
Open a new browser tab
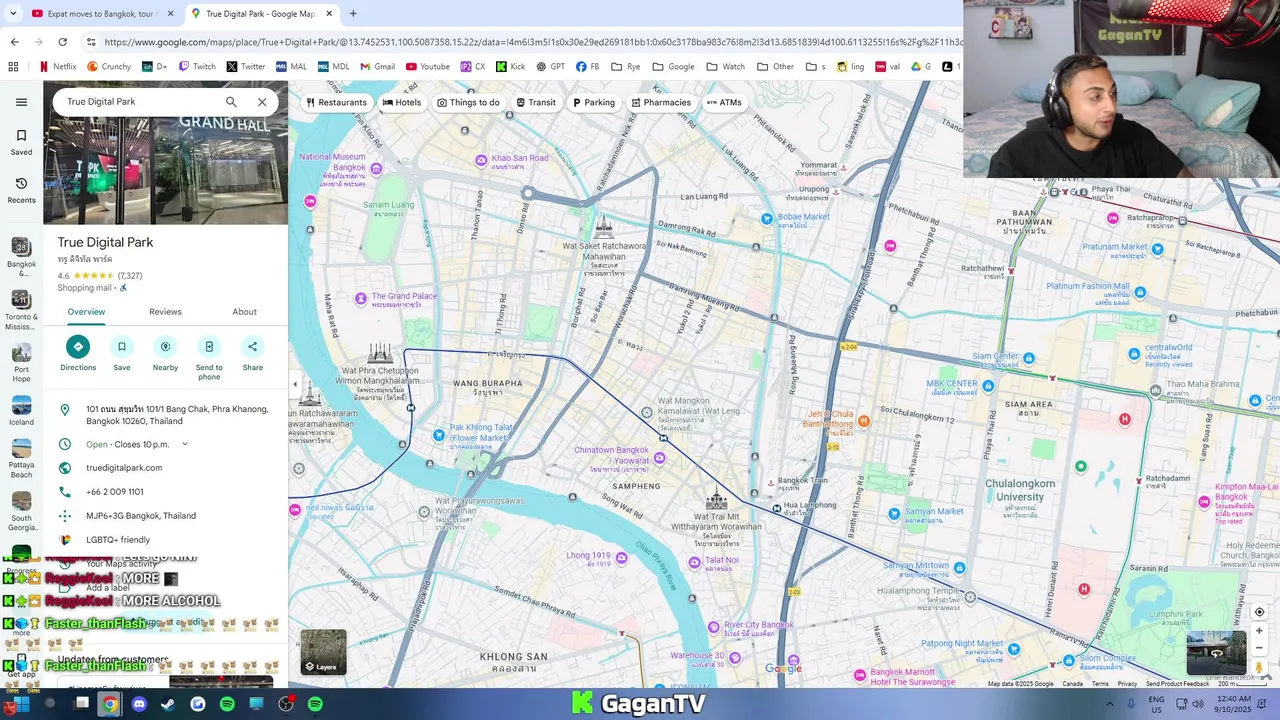(x=353, y=14)
